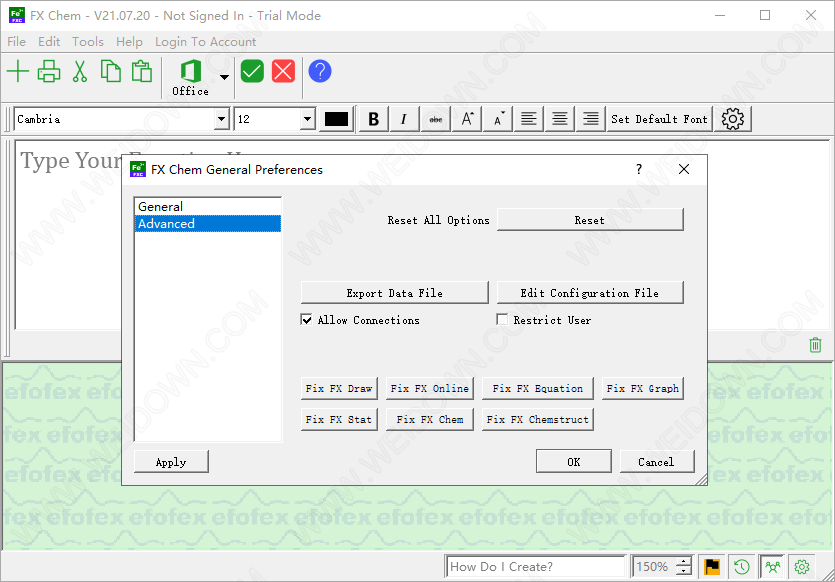Toggle Bold formatting
The width and height of the screenshot is (835, 582).
(374, 119)
